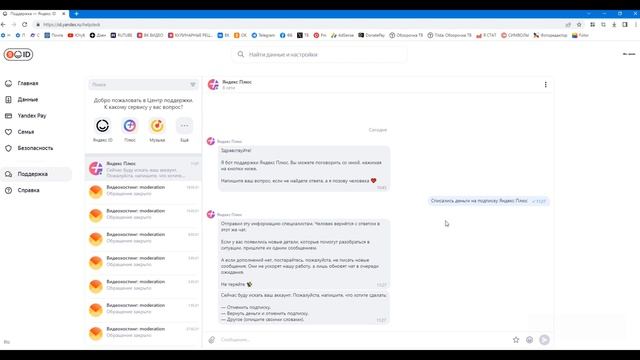
Task: Open the YouTube bookmark
Action: 76,36
